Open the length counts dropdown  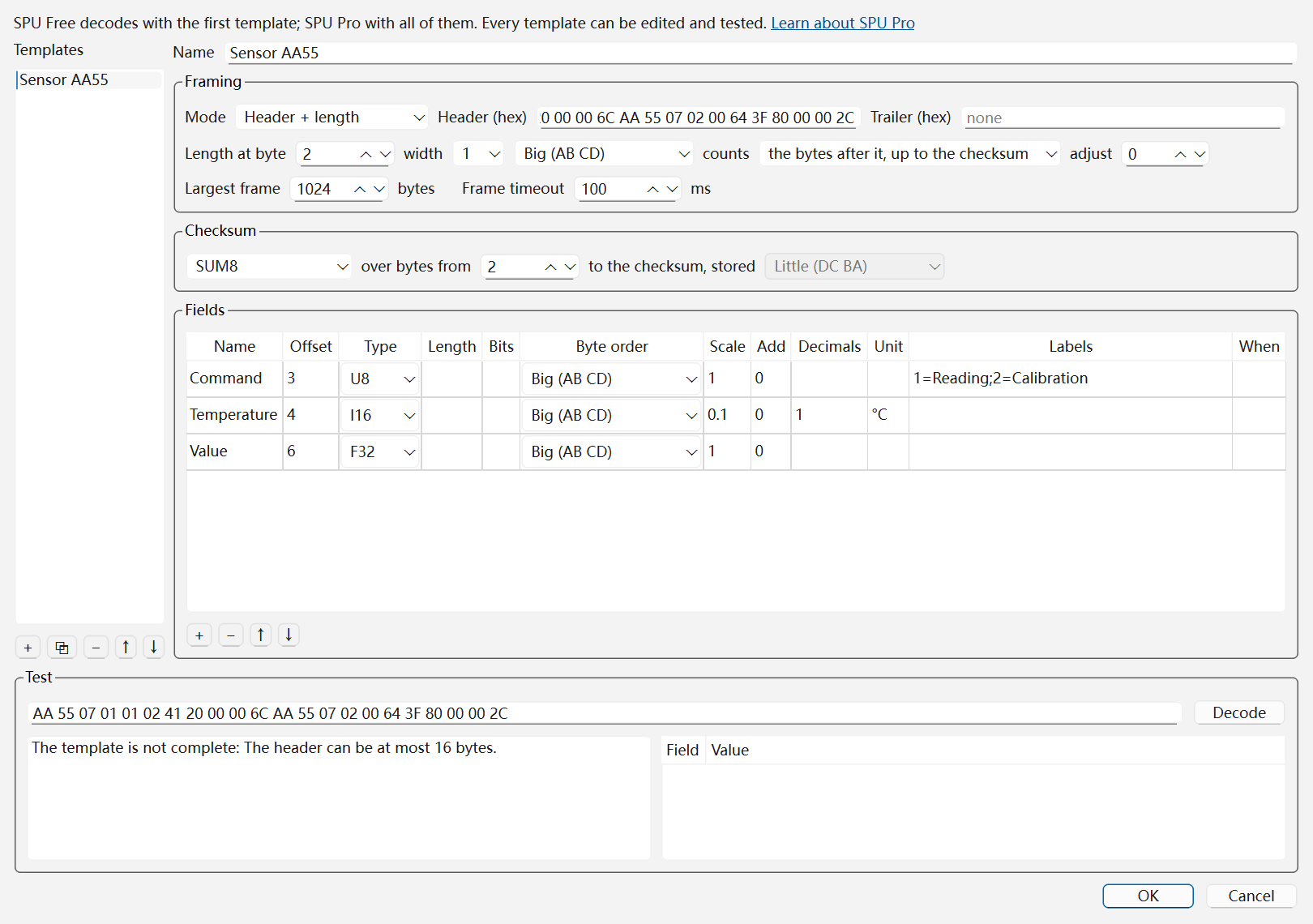[909, 154]
